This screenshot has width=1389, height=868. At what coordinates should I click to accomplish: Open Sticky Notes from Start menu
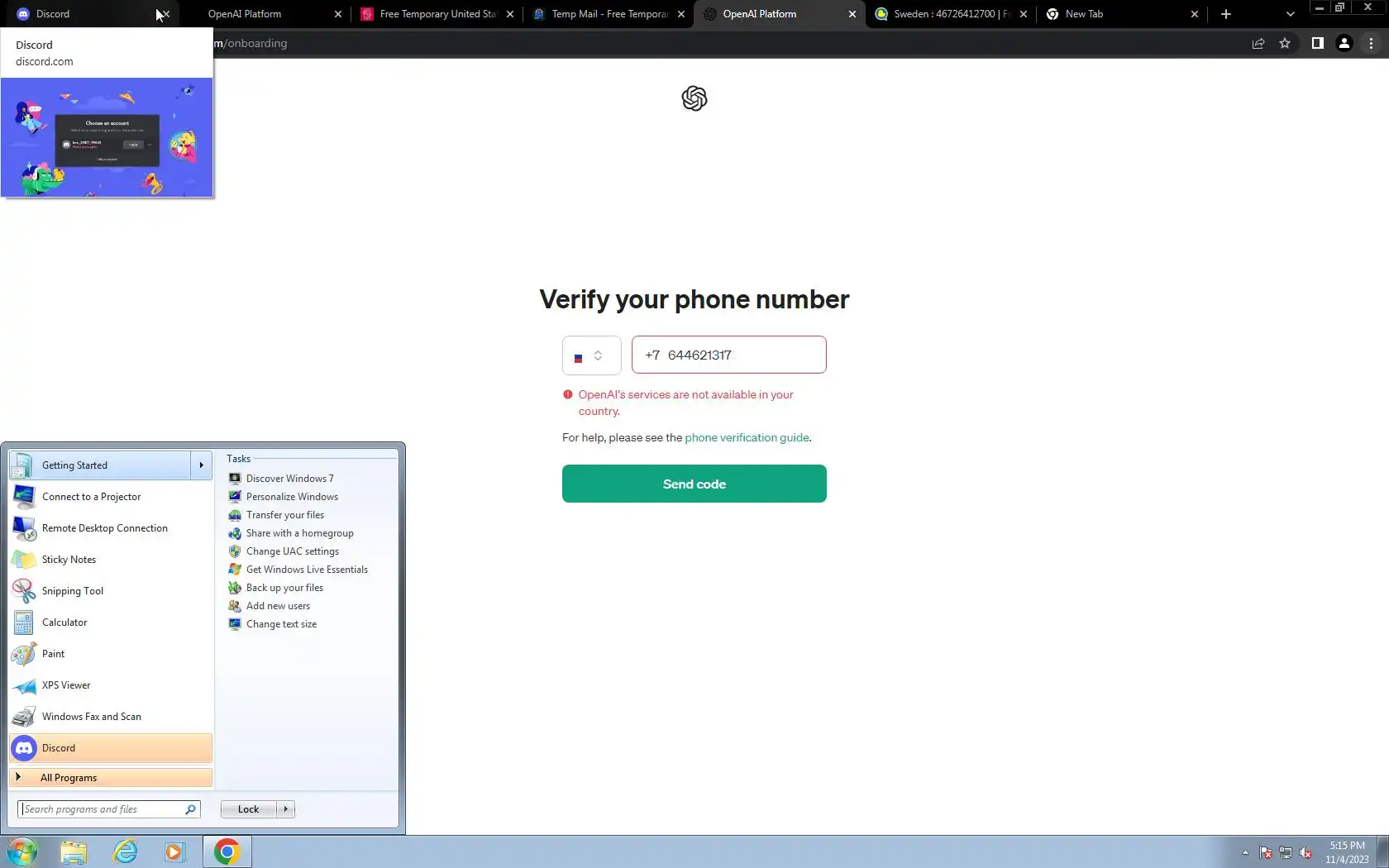click(x=111, y=560)
